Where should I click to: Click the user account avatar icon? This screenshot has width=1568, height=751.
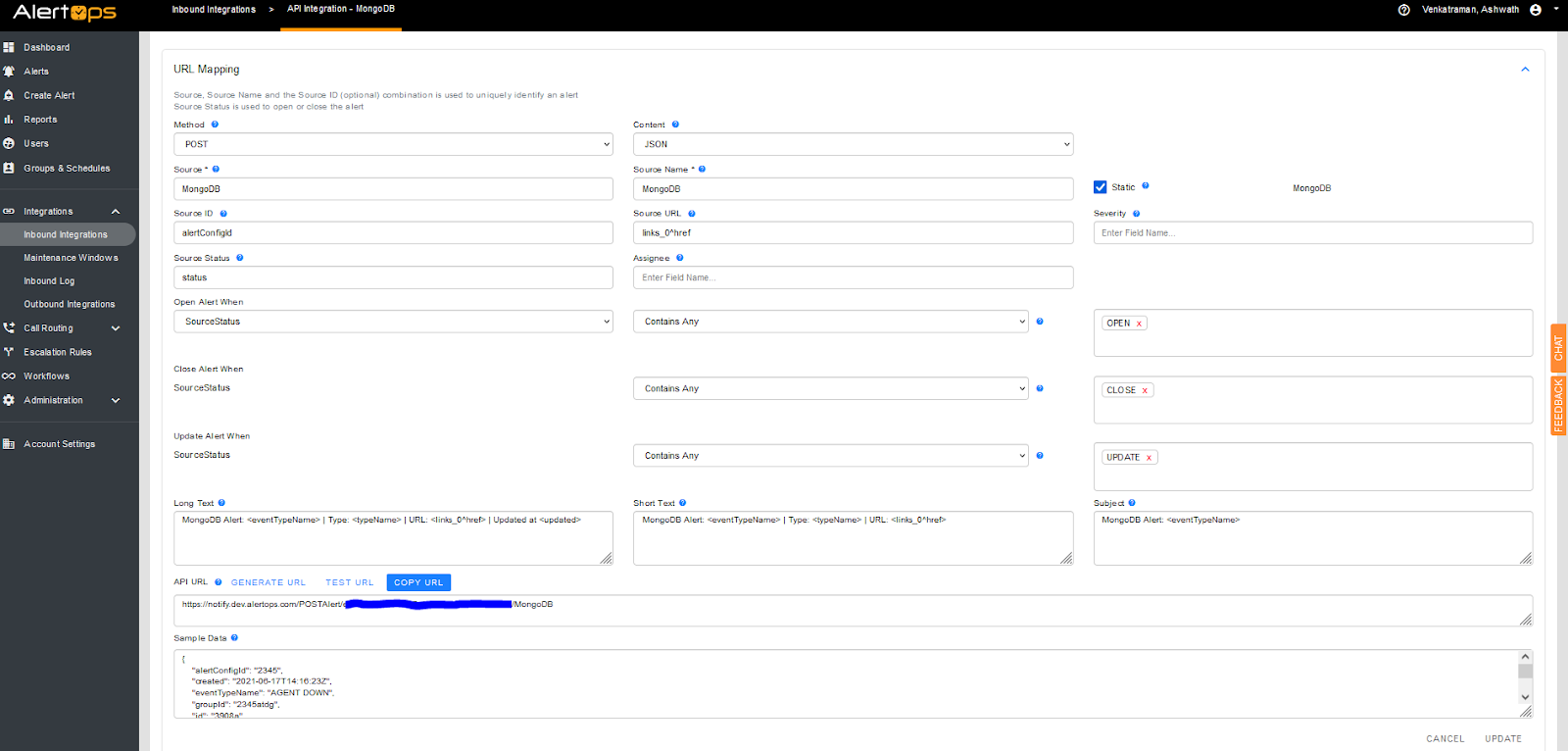point(1536,10)
